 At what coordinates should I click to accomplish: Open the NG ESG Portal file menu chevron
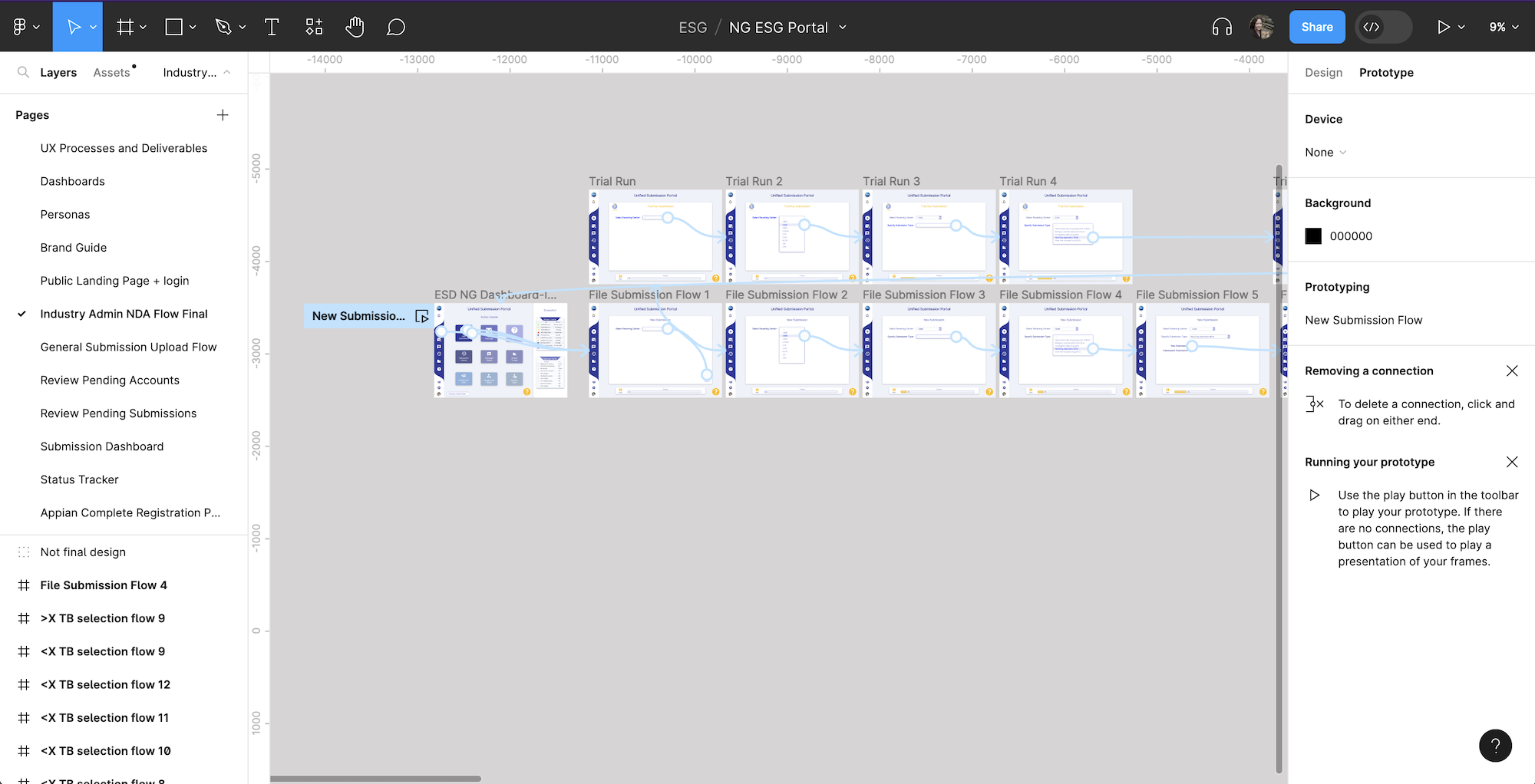[x=843, y=27]
